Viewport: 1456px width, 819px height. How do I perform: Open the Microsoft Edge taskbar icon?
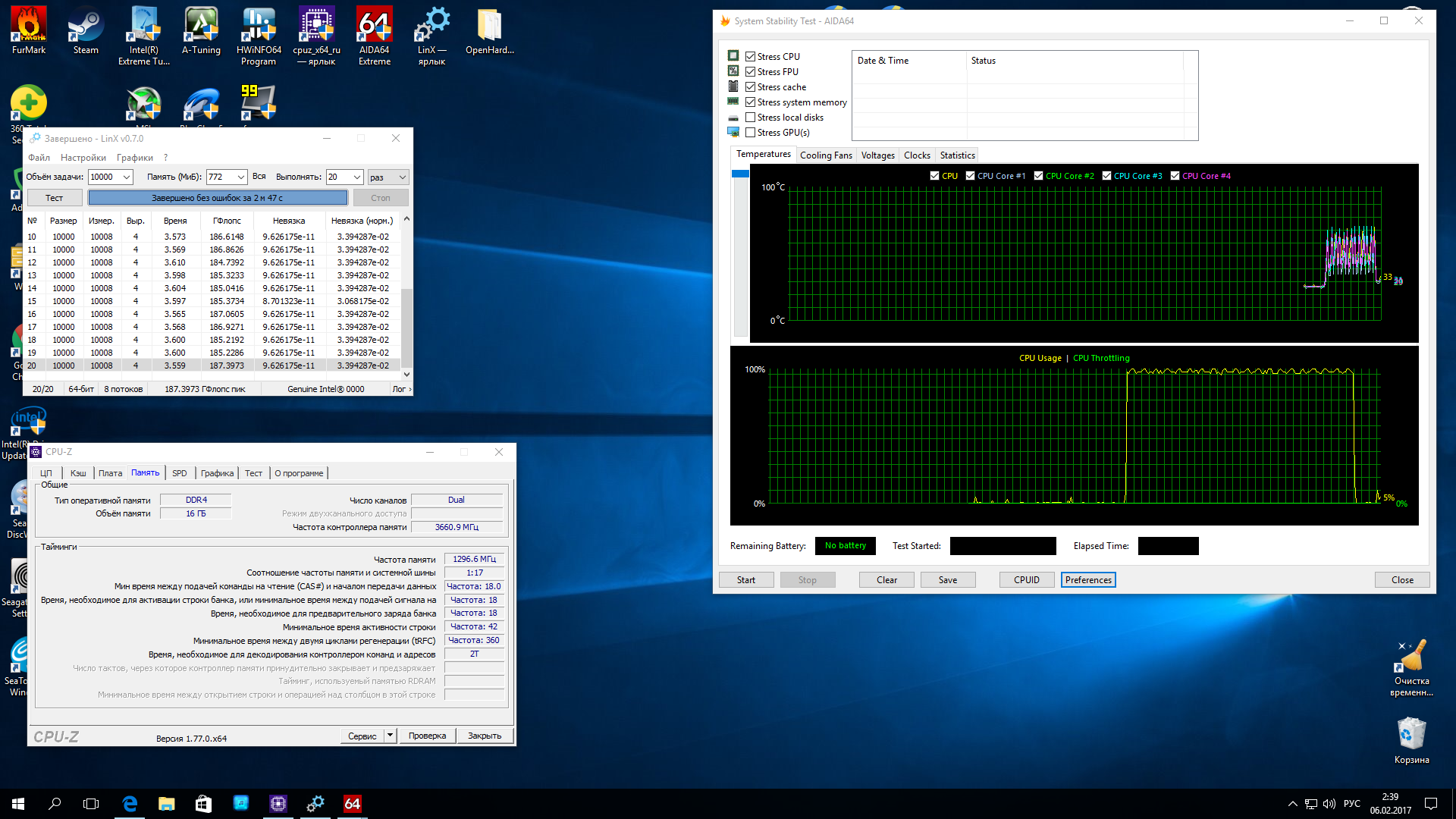(x=130, y=803)
